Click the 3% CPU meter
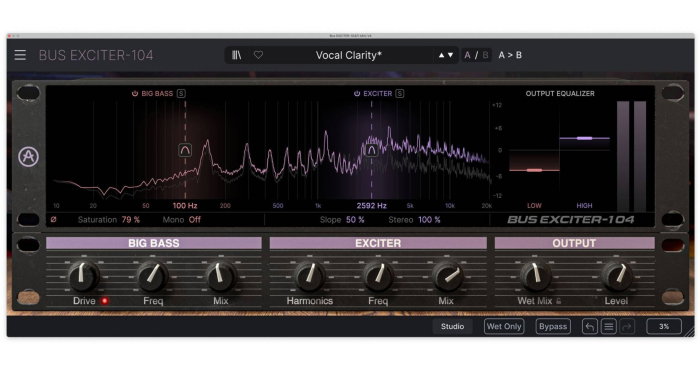This screenshot has width=700, height=372. pyautogui.click(x=664, y=326)
